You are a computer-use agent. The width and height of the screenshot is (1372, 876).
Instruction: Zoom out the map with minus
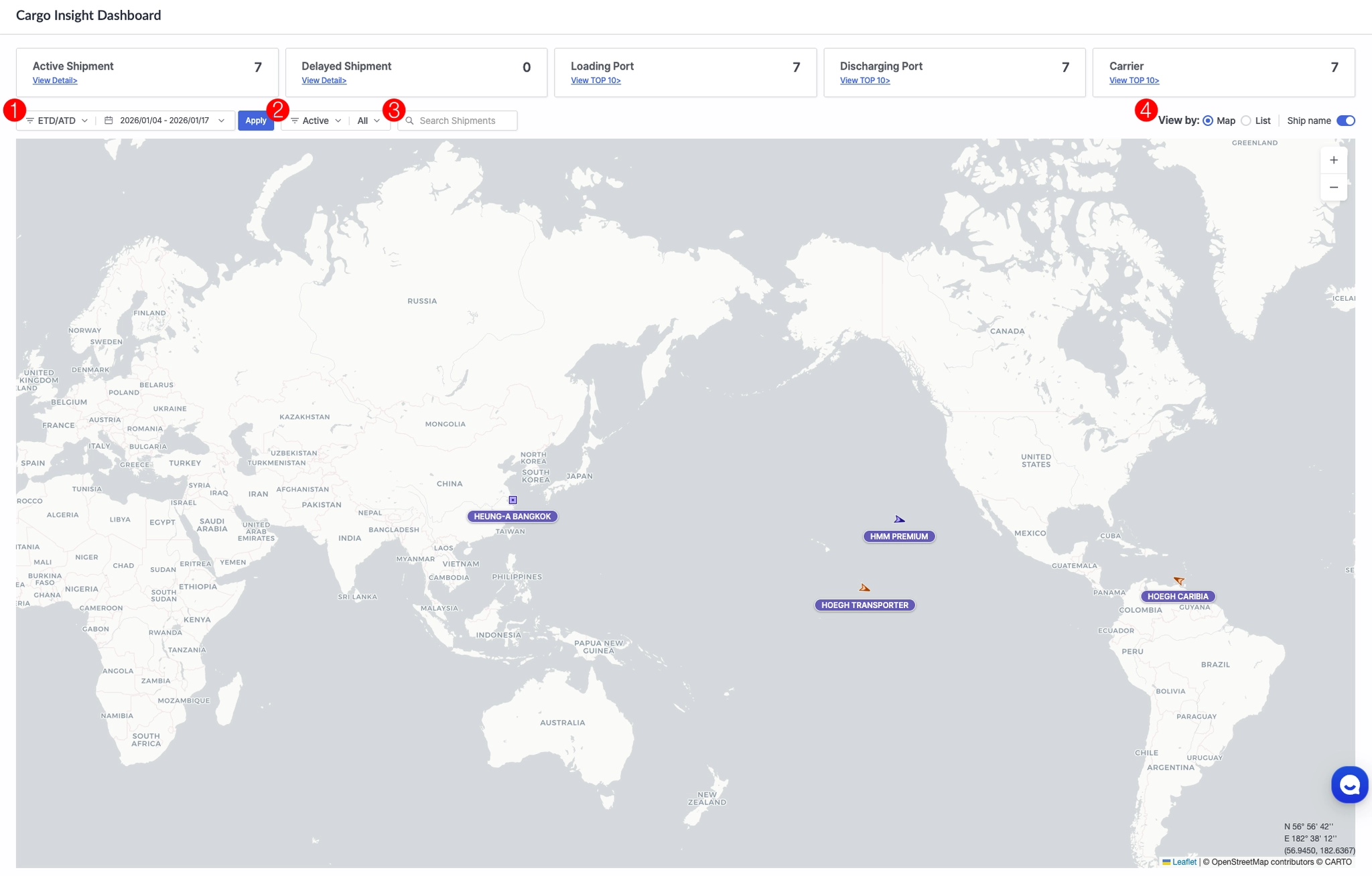click(1333, 188)
